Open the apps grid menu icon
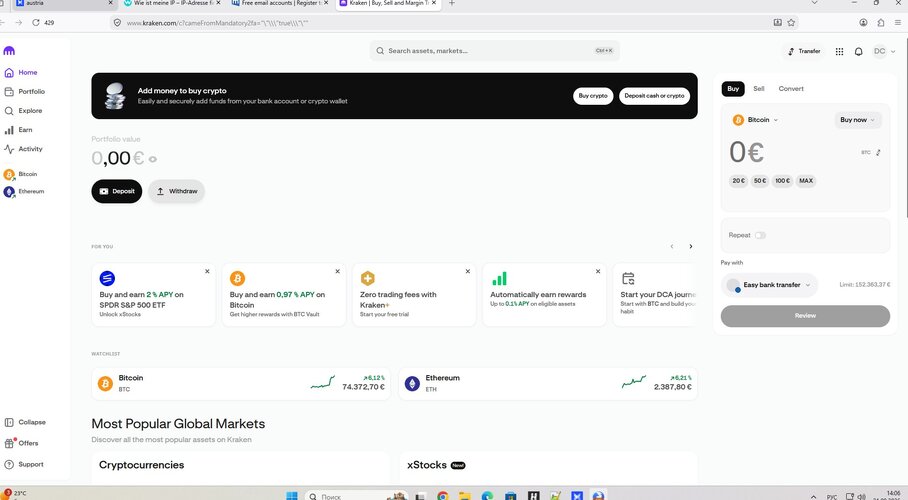 (x=839, y=52)
